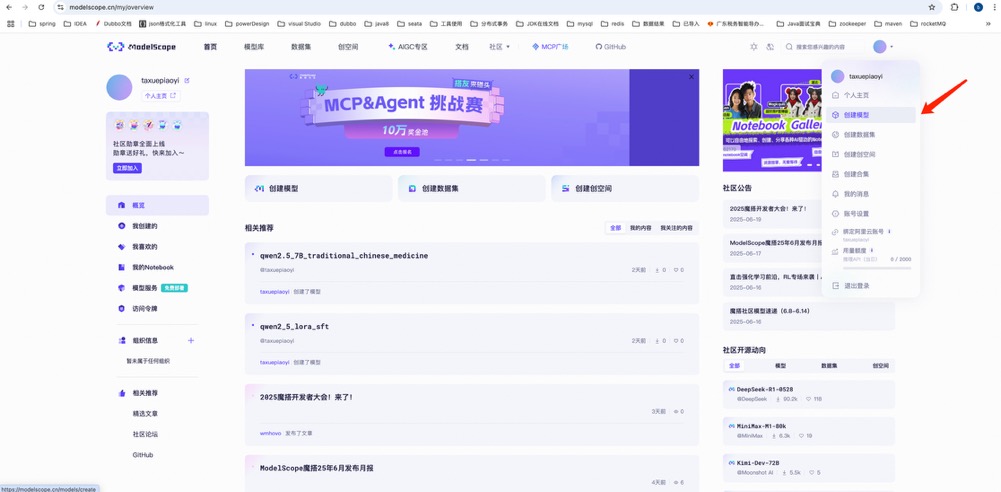Open browser extensions puzzle icon
1001x492 pixels.
click(x=954, y=7)
